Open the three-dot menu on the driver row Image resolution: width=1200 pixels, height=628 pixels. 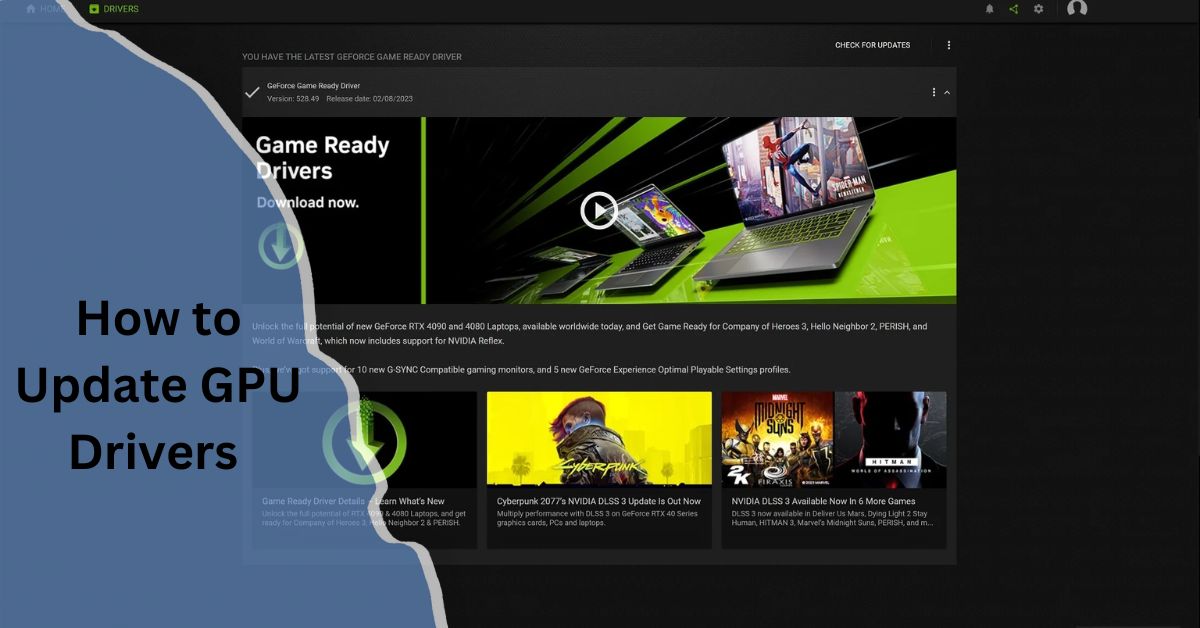934,92
